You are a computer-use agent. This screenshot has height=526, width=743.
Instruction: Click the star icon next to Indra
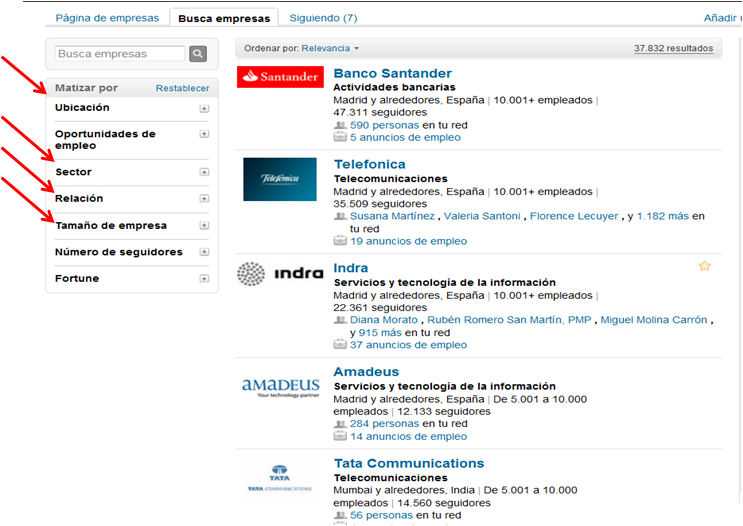coord(705,266)
